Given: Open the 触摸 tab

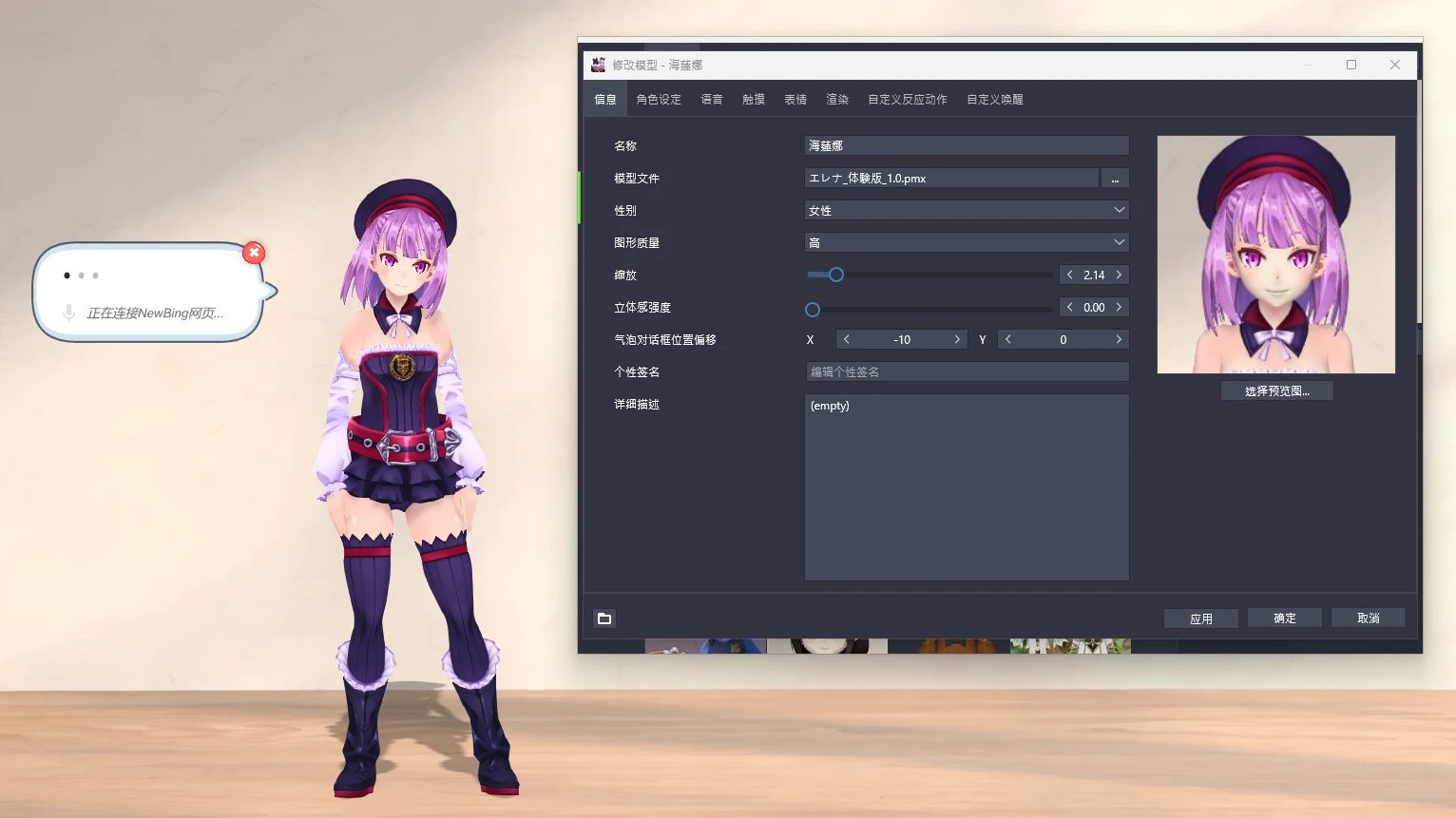Looking at the screenshot, I should click(x=754, y=100).
